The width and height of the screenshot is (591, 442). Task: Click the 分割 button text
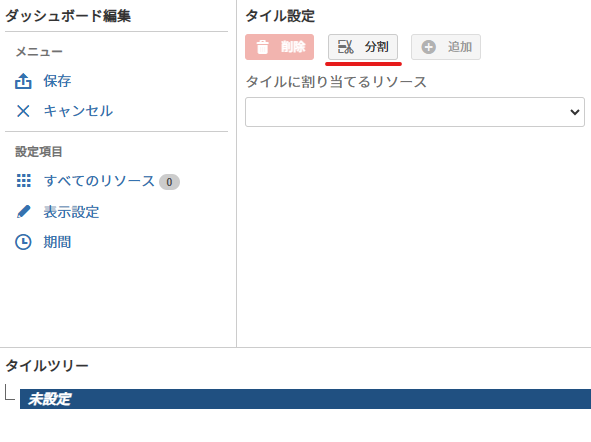tap(376, 47)
